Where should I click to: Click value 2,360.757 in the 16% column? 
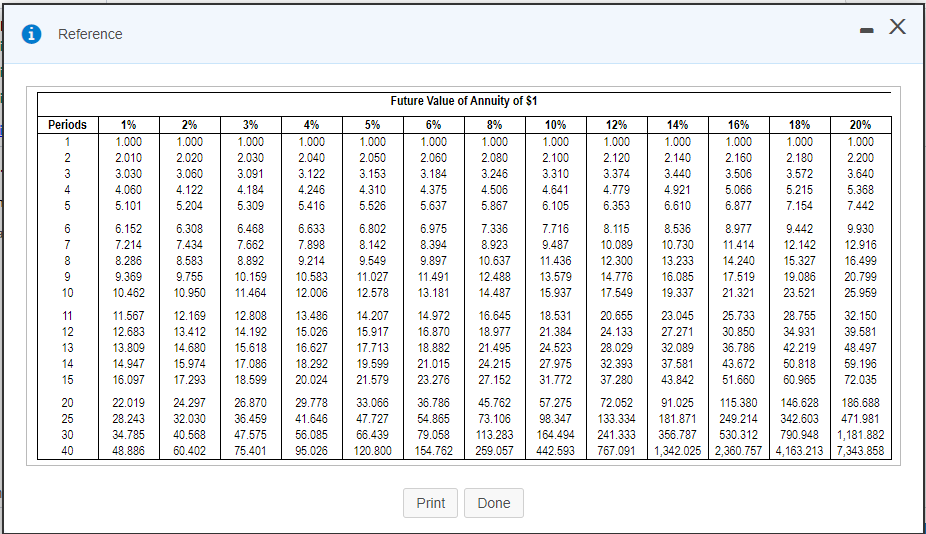(x=738, y=451)
